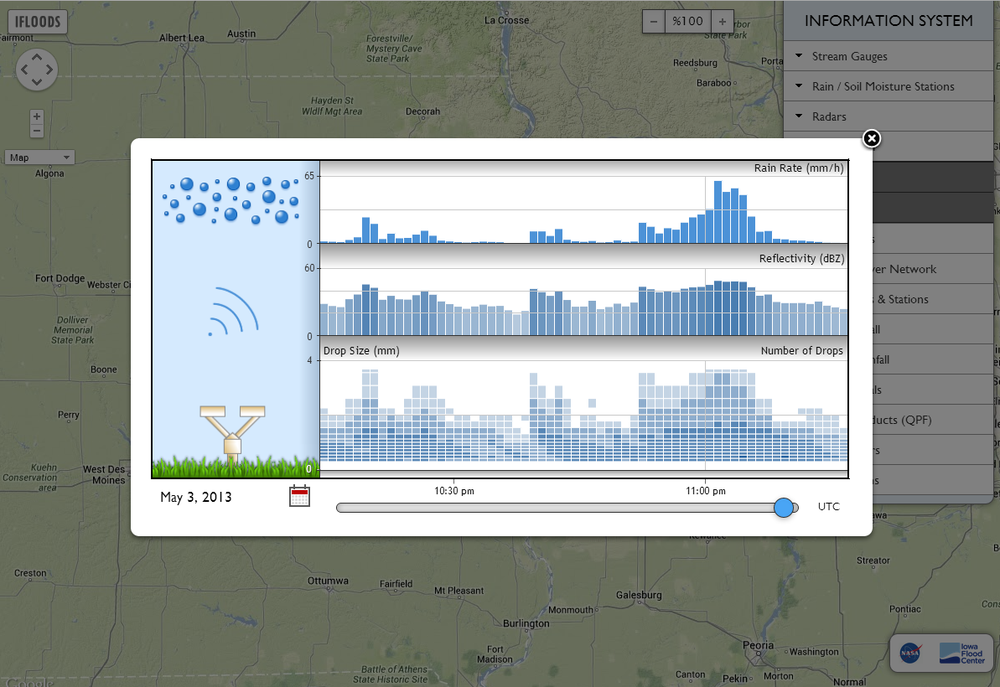Expand the Radars section
Image resolution: width=1000 pixels, height=687 pixels.
pos(829,117)
